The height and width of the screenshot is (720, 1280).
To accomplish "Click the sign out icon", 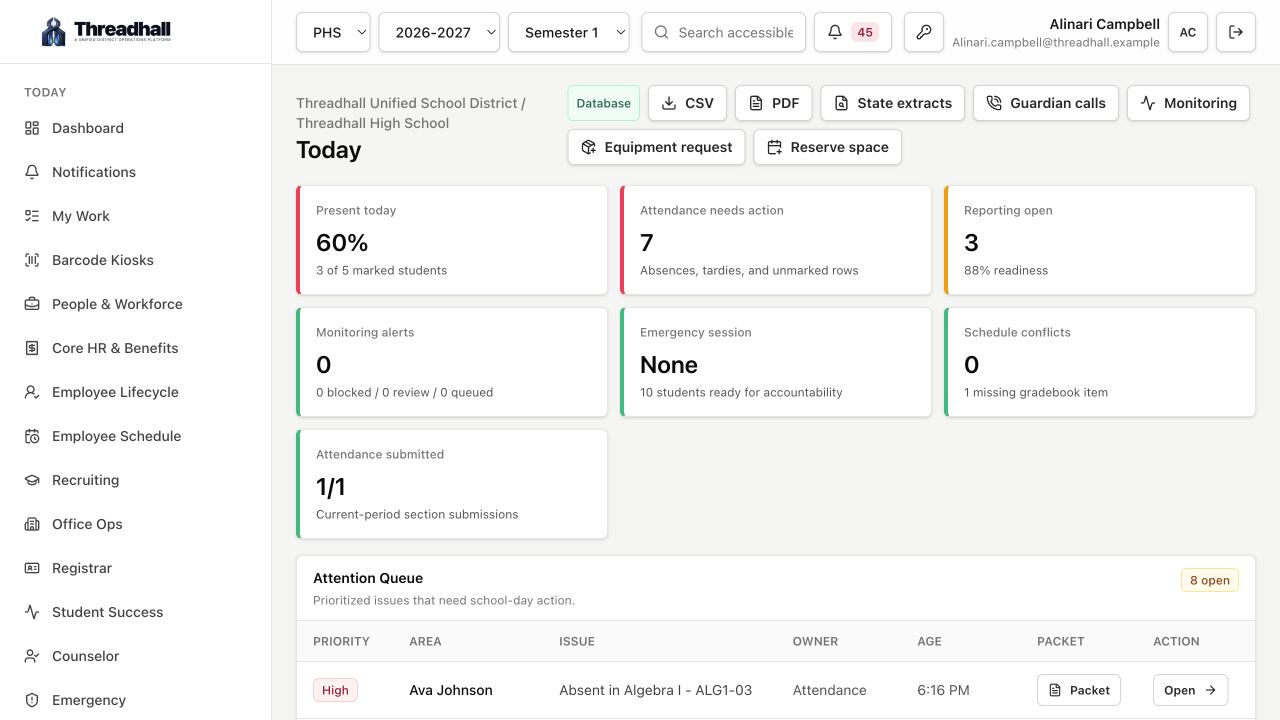I will pos(1236,32).
